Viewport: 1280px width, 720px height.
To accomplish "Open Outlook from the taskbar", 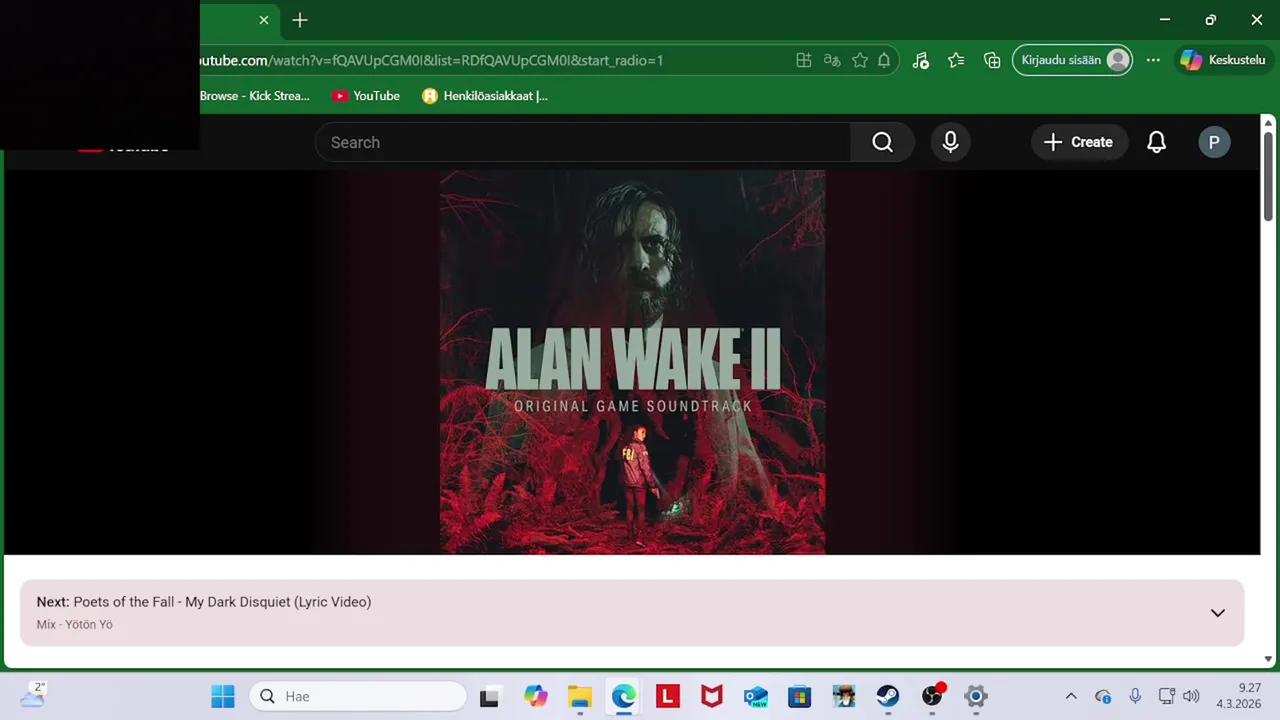I will pyautogui.click(x=756, y=696).
